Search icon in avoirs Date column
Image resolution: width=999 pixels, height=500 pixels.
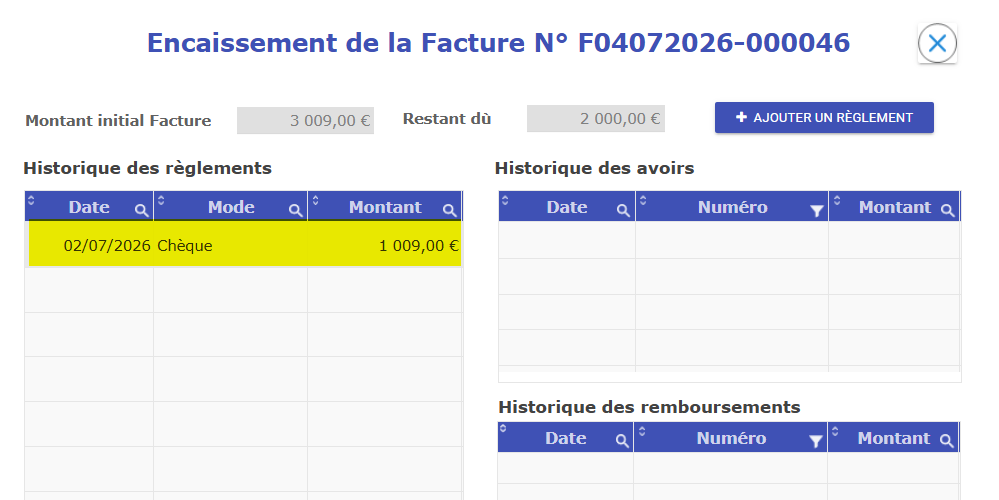[623, 210]
